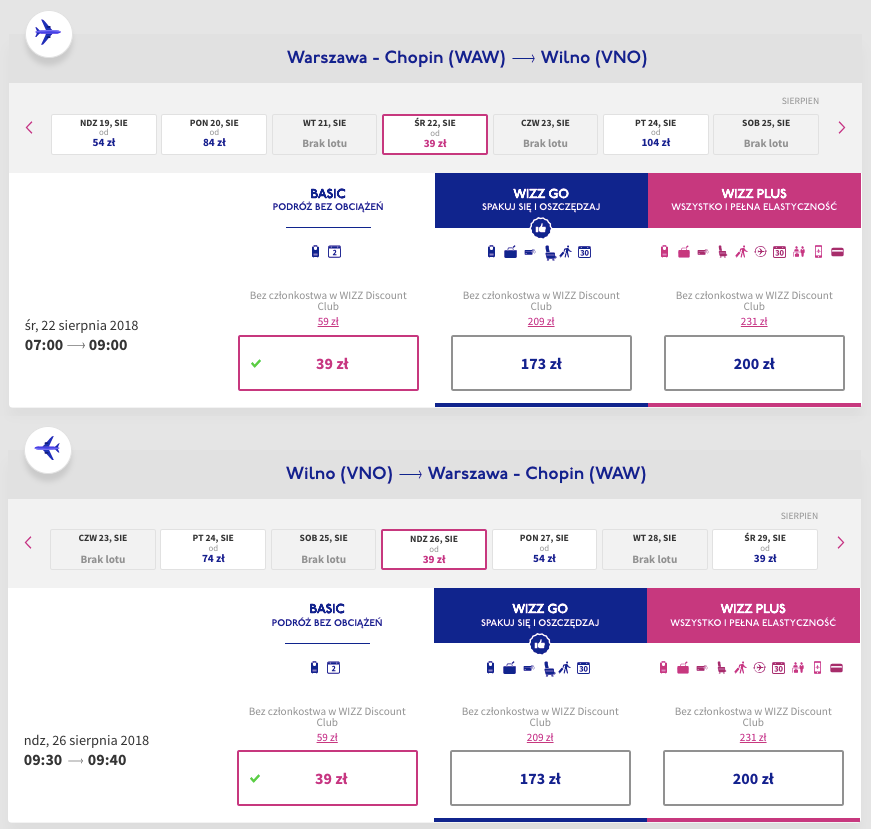This screenshot has height=829, width=871.
Task: Click the 'śr, 22 sierpnia 2018' flight date text
Action: pos(82,326)
